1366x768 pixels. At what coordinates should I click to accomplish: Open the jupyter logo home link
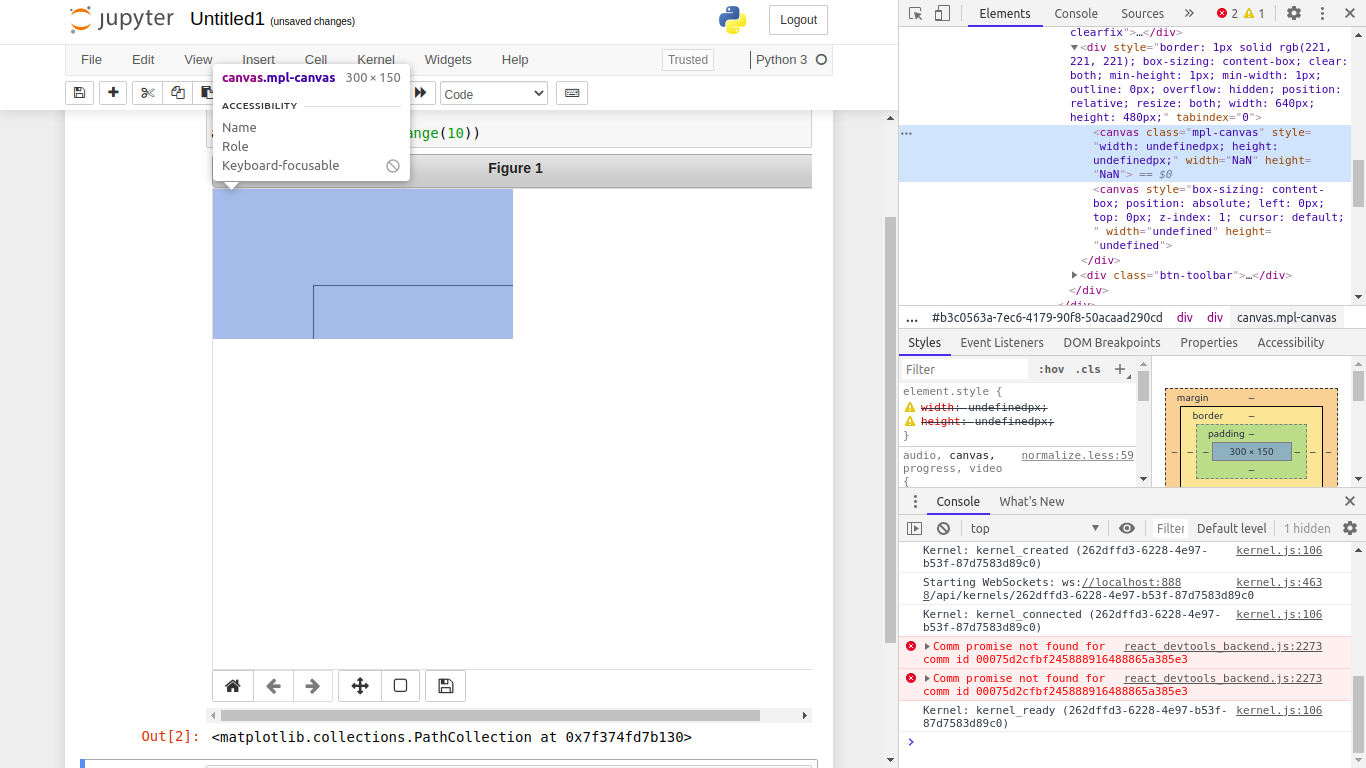(x=121, y=19)
